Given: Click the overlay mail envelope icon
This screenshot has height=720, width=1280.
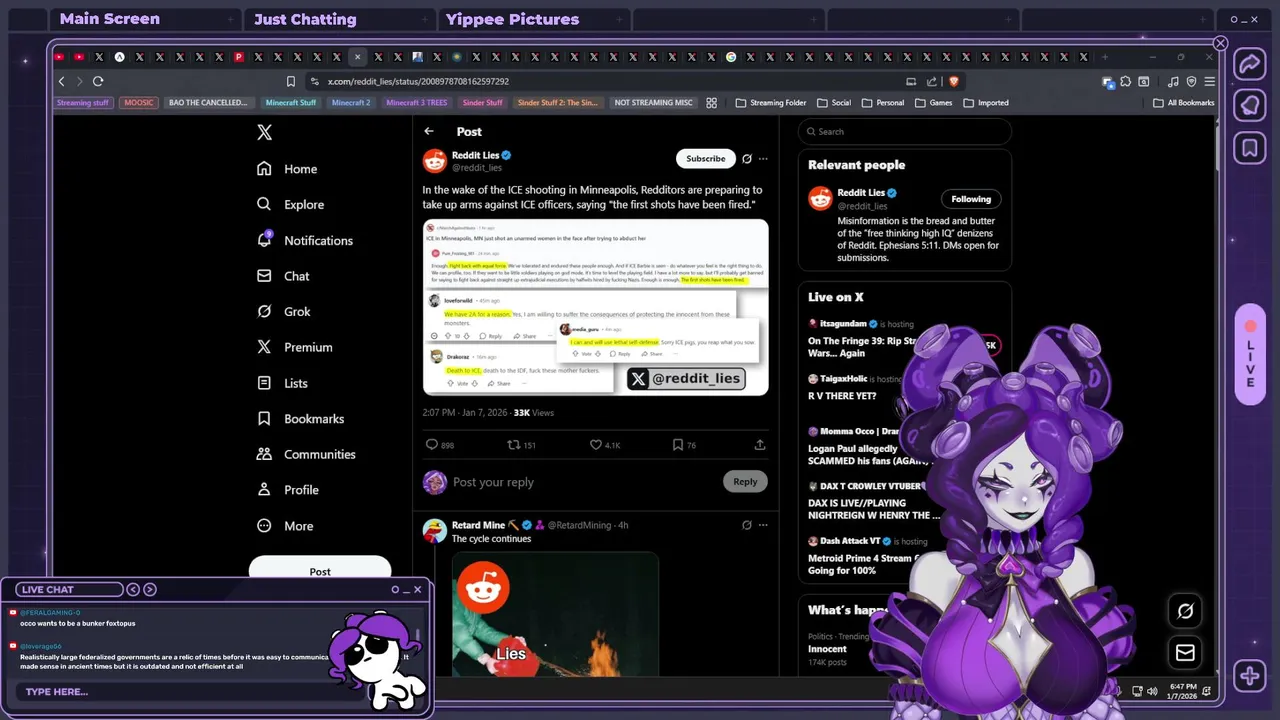Looking at the screenshot, I should (x=1185, y=653).
